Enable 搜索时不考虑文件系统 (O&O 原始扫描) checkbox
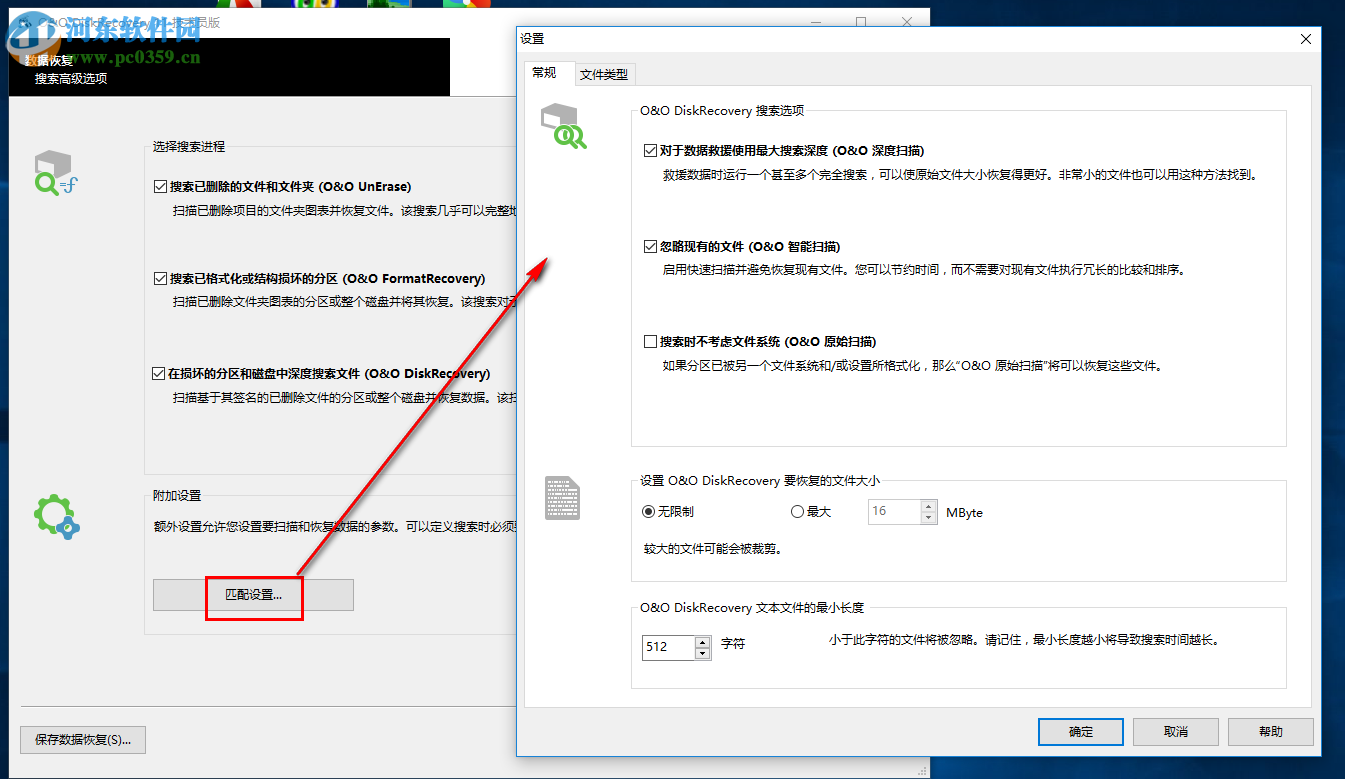Screen dimensions: 1345x779 click(651, 341)
